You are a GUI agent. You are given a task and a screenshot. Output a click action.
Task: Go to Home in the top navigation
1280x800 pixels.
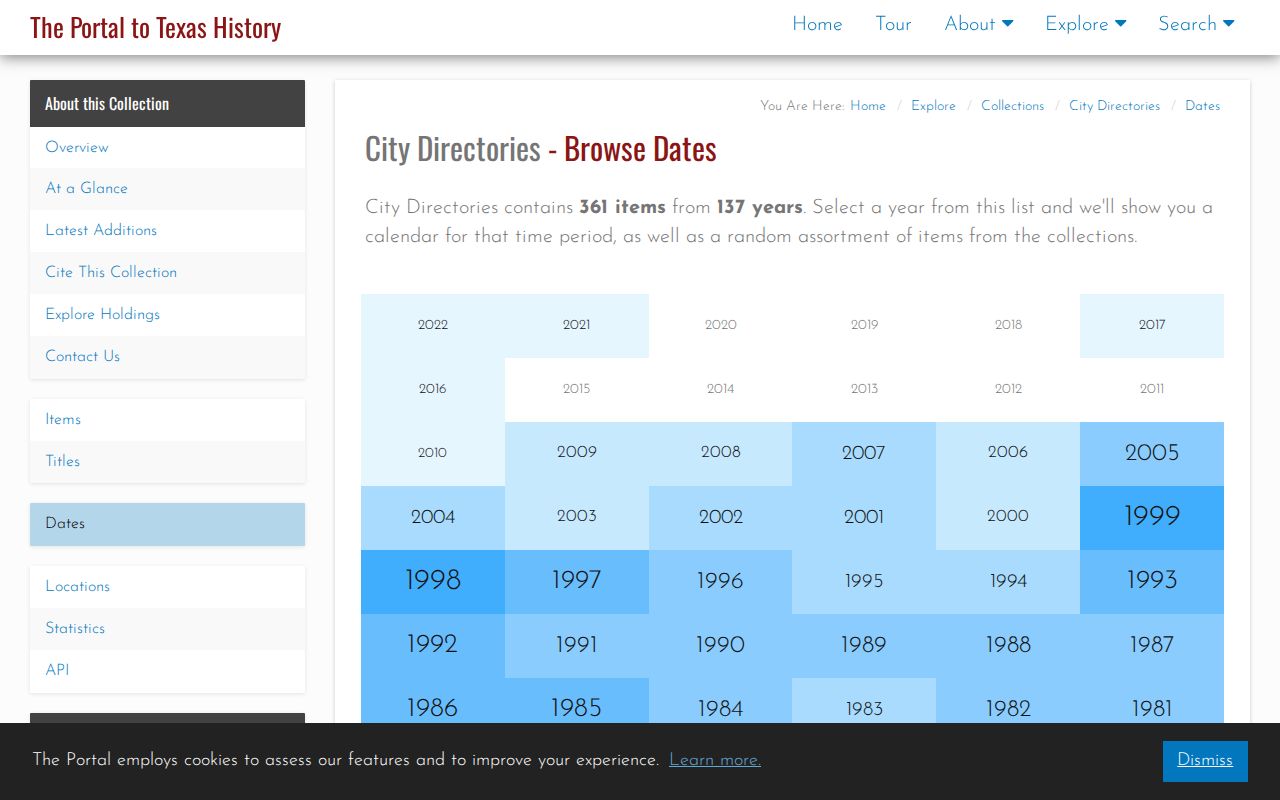point(817,24)
